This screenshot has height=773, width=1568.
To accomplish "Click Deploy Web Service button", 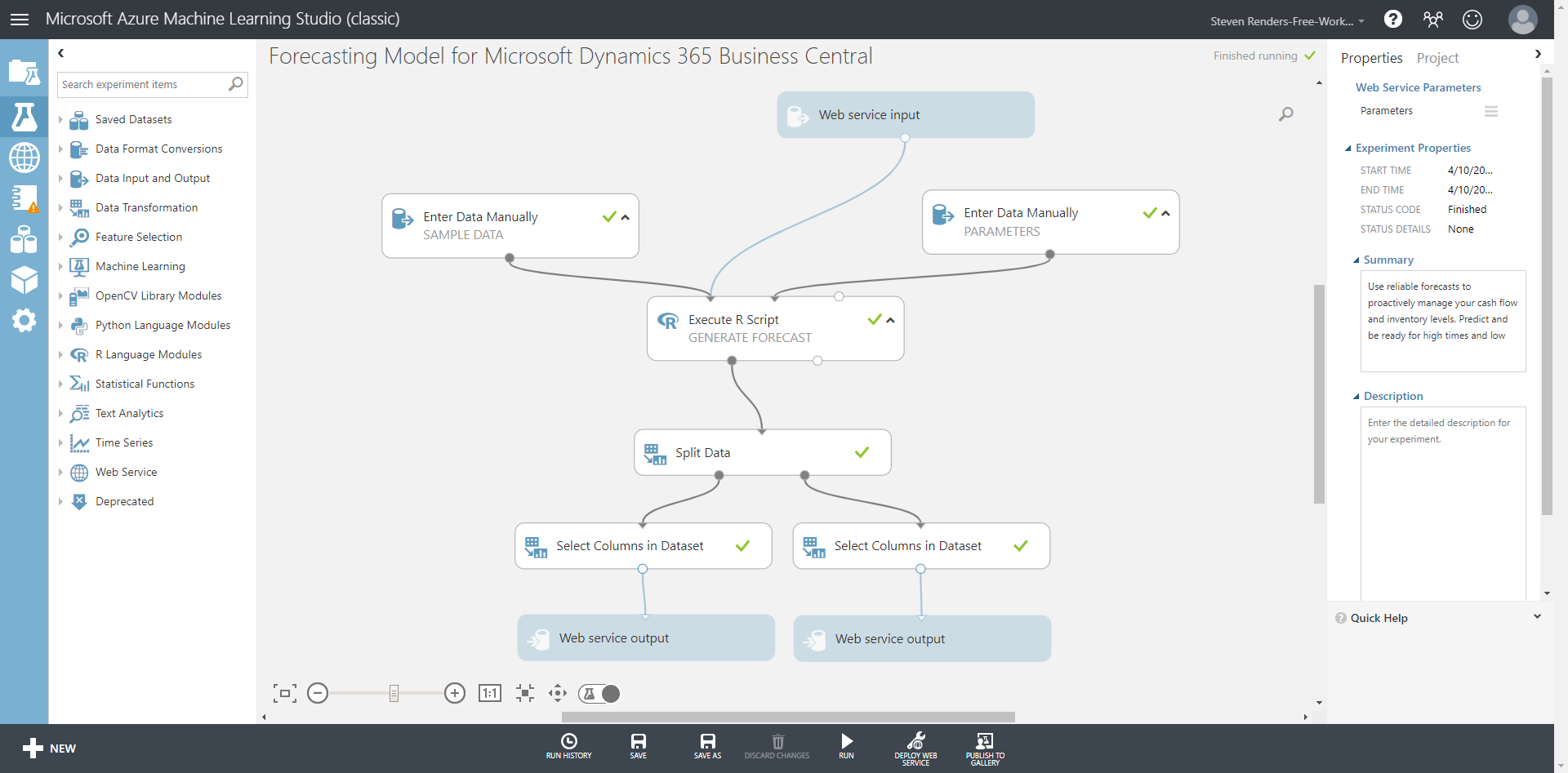I will pos(916,749).
